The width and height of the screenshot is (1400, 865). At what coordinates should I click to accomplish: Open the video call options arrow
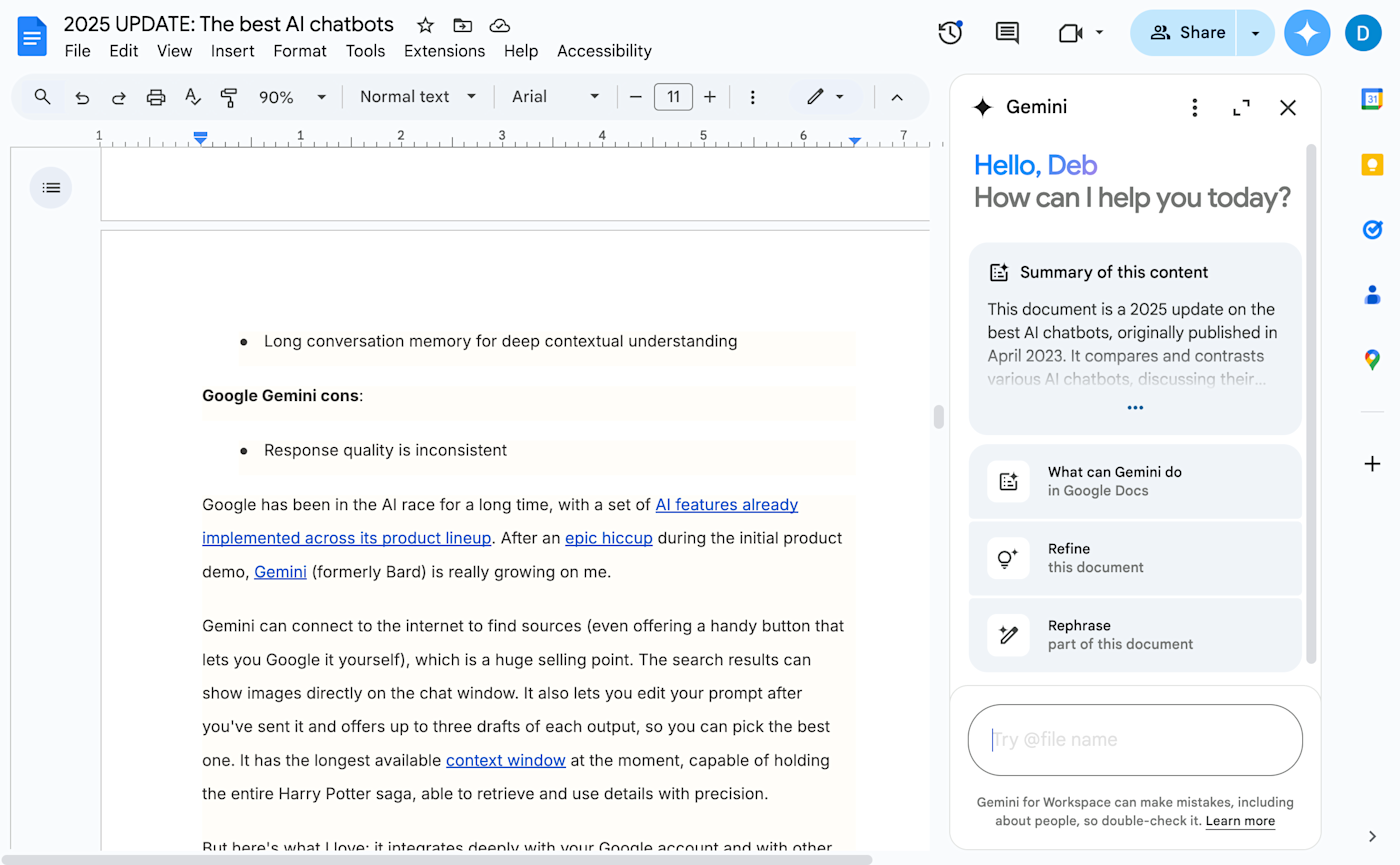click(1099, 33)
